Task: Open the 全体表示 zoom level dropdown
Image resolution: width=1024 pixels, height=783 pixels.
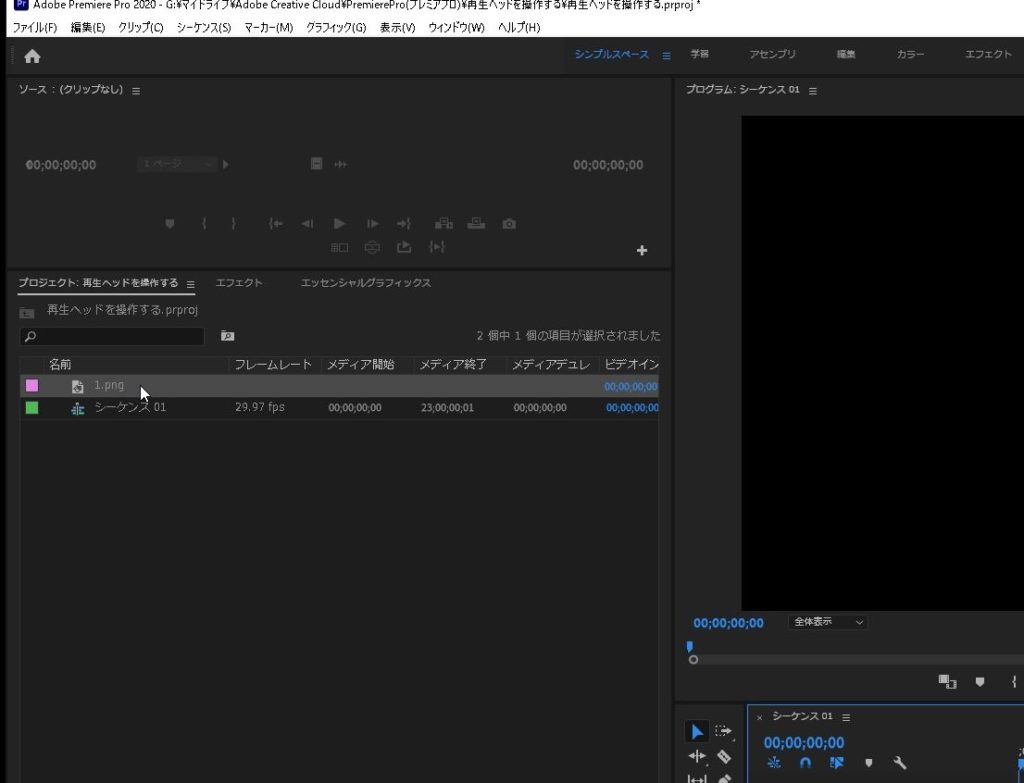Action: pos(827,622)
